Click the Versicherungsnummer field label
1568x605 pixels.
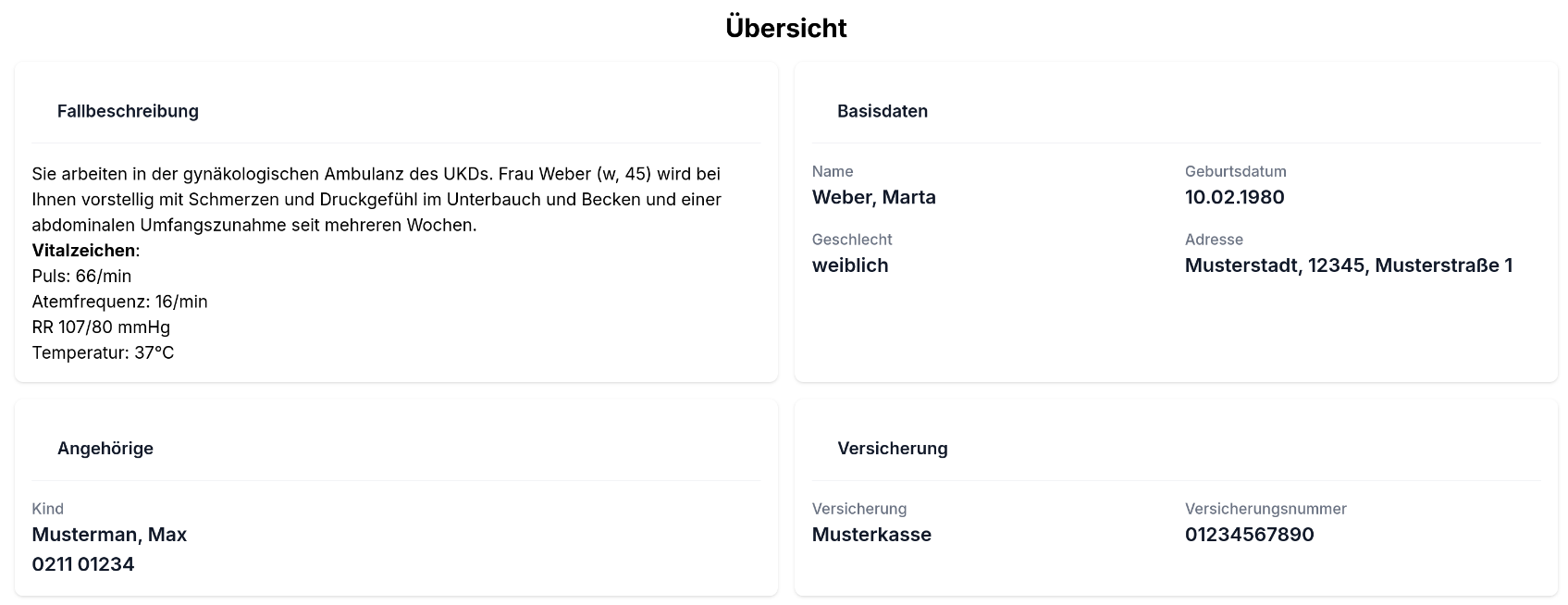click(x=1265, y=509)
